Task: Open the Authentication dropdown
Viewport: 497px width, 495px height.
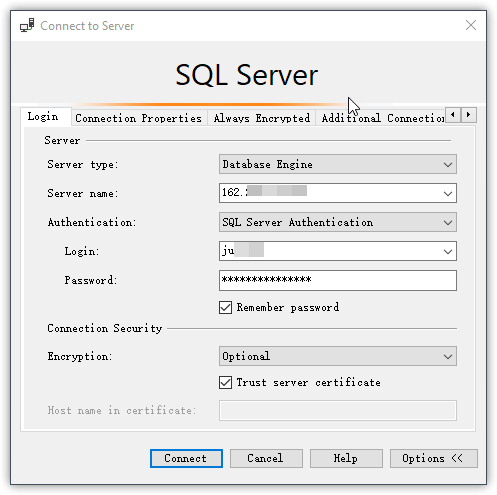Action: pyautogui.click(x=338, y=222)
